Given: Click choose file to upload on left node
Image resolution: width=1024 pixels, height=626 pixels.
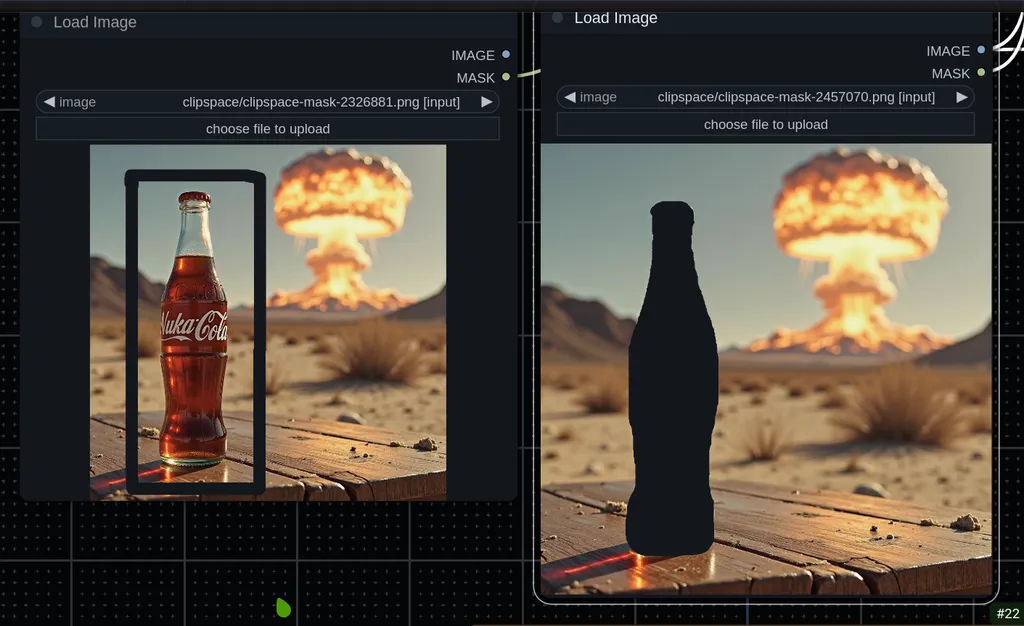Looking at the screenshot, I should (268, 129).
